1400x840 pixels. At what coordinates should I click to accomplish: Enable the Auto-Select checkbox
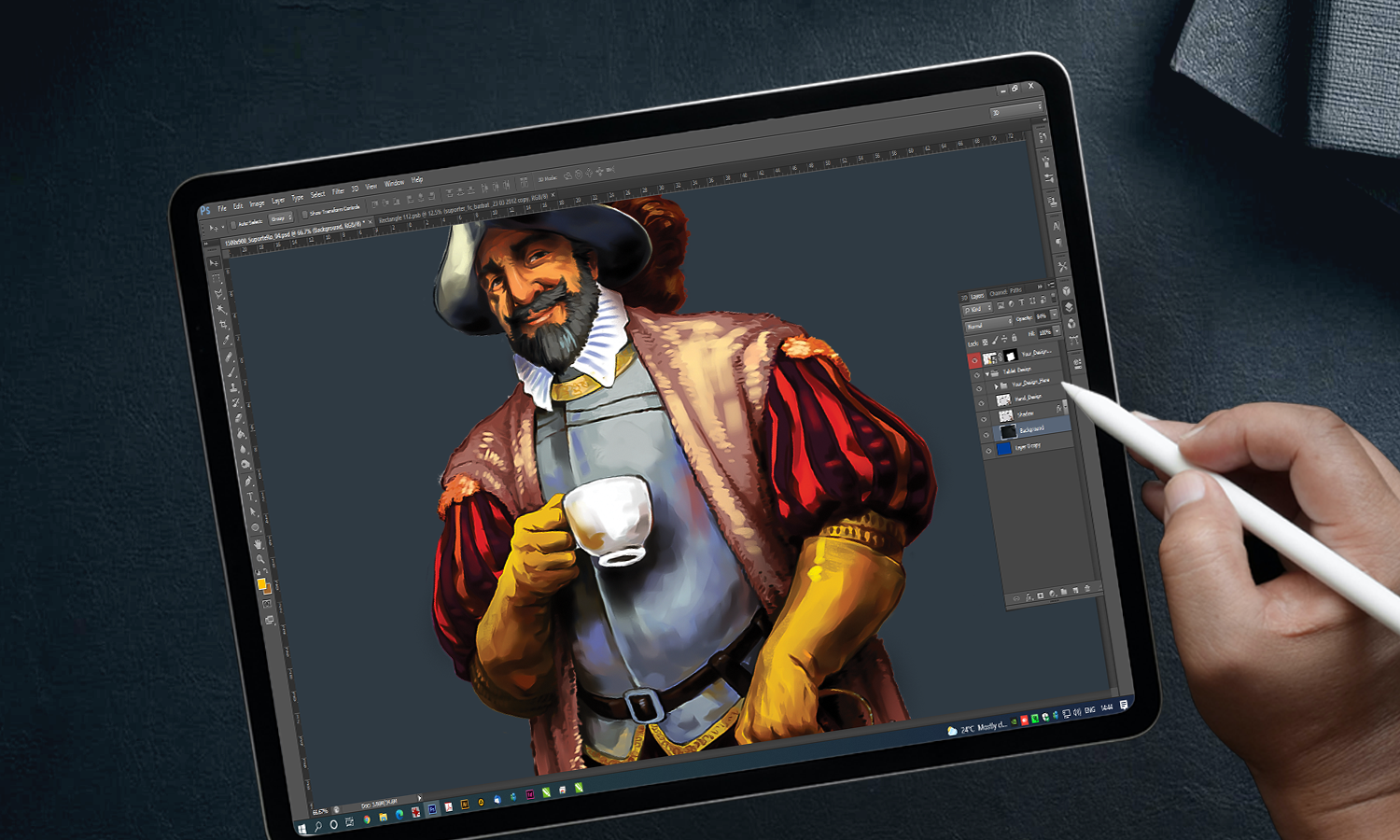coord(233,225)
